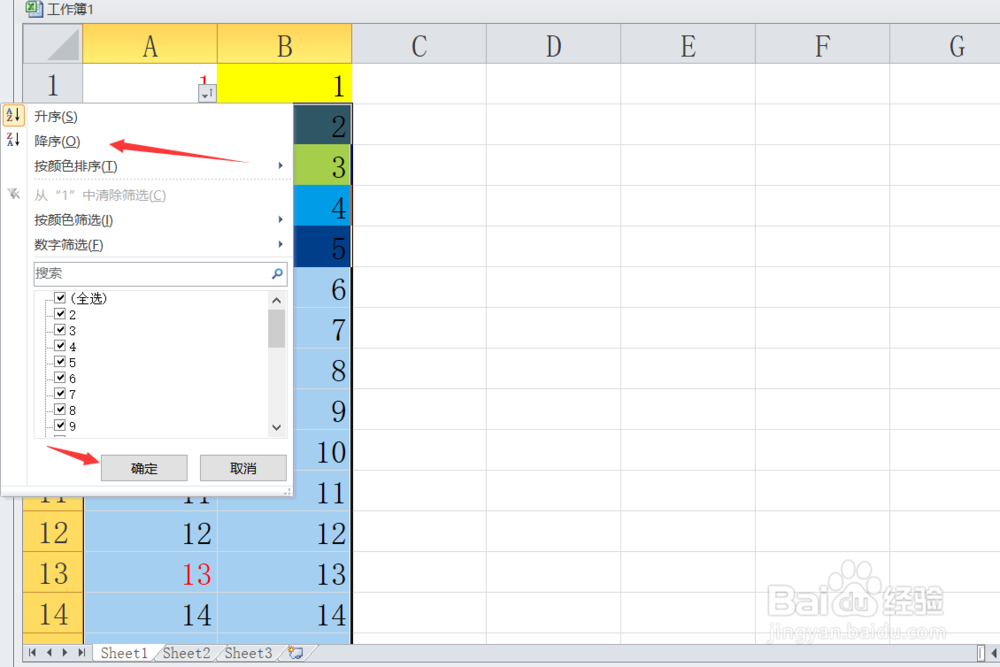
Task: Click the green cell with value 3
Action: pos(322,165)
